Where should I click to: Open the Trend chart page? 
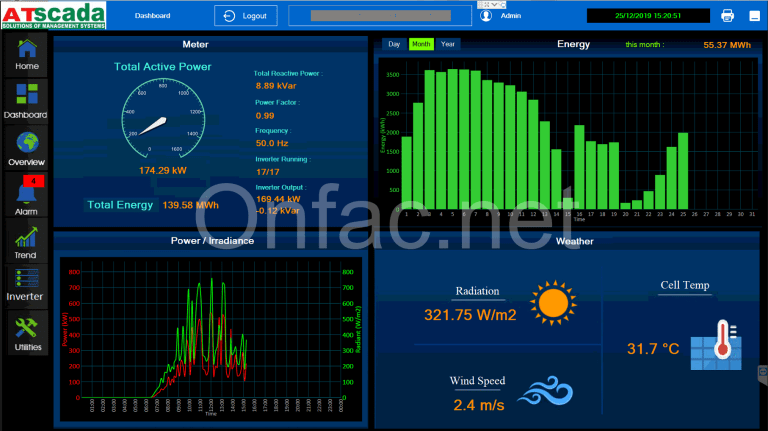click(27, 240)
